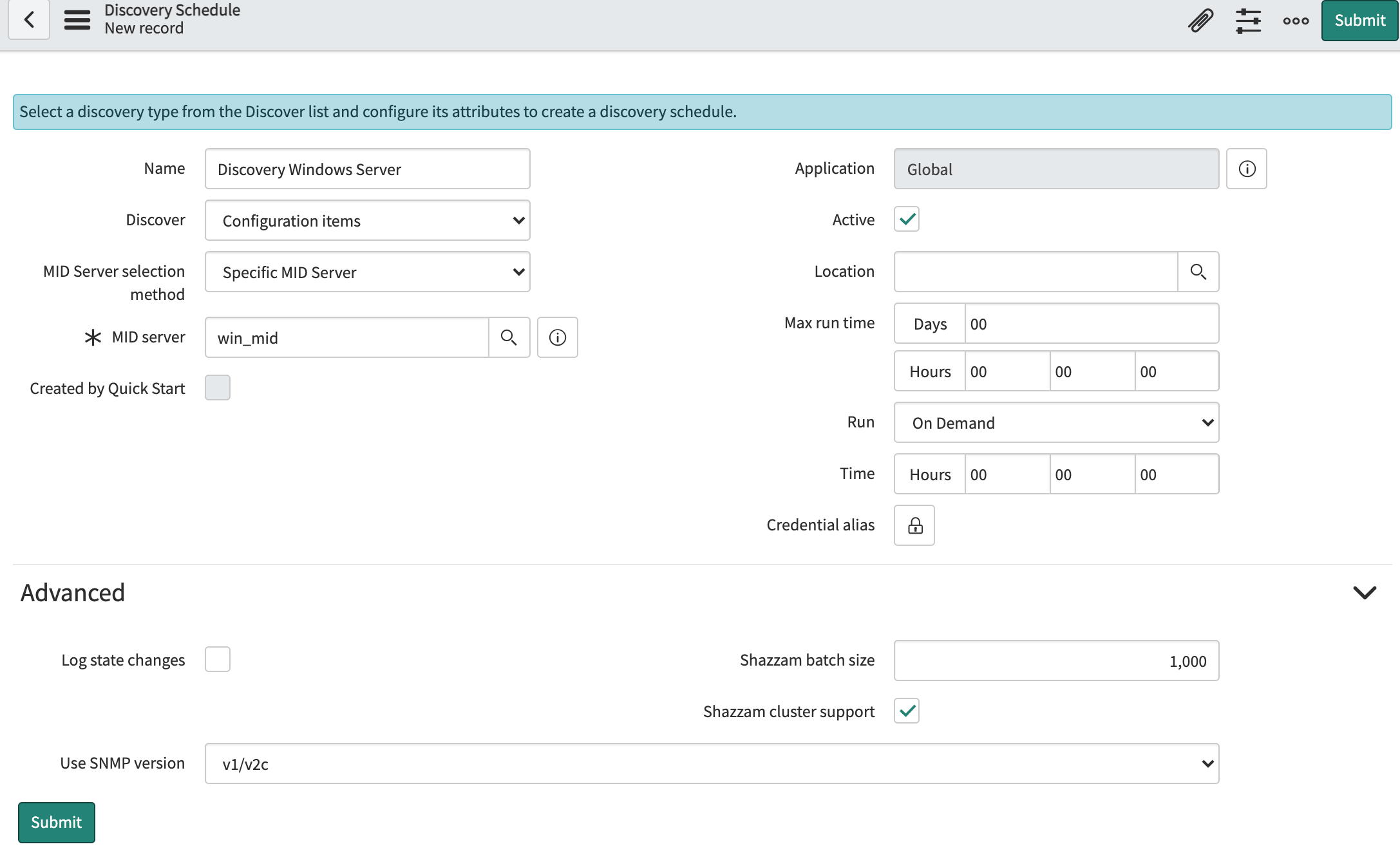Screen dimensions: 1400x851
Task: Submit the new Discovery Schedule record
Action: (1359, 20)
